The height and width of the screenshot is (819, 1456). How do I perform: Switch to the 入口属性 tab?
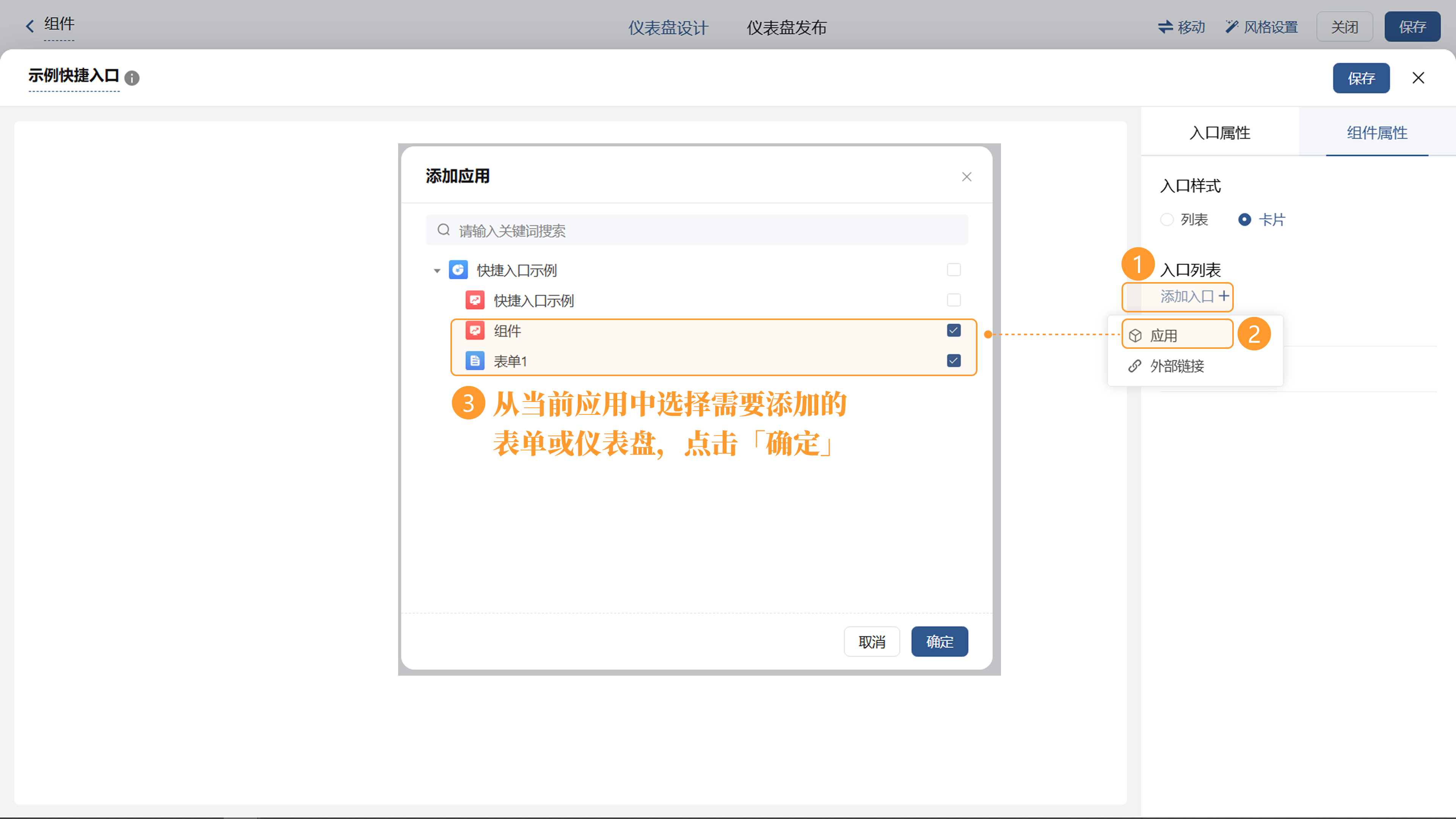[1220, 132]
